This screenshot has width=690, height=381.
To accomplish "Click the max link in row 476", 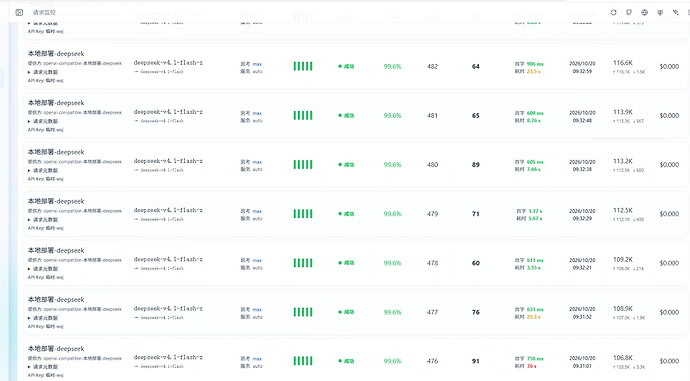I will pos(257,359).
